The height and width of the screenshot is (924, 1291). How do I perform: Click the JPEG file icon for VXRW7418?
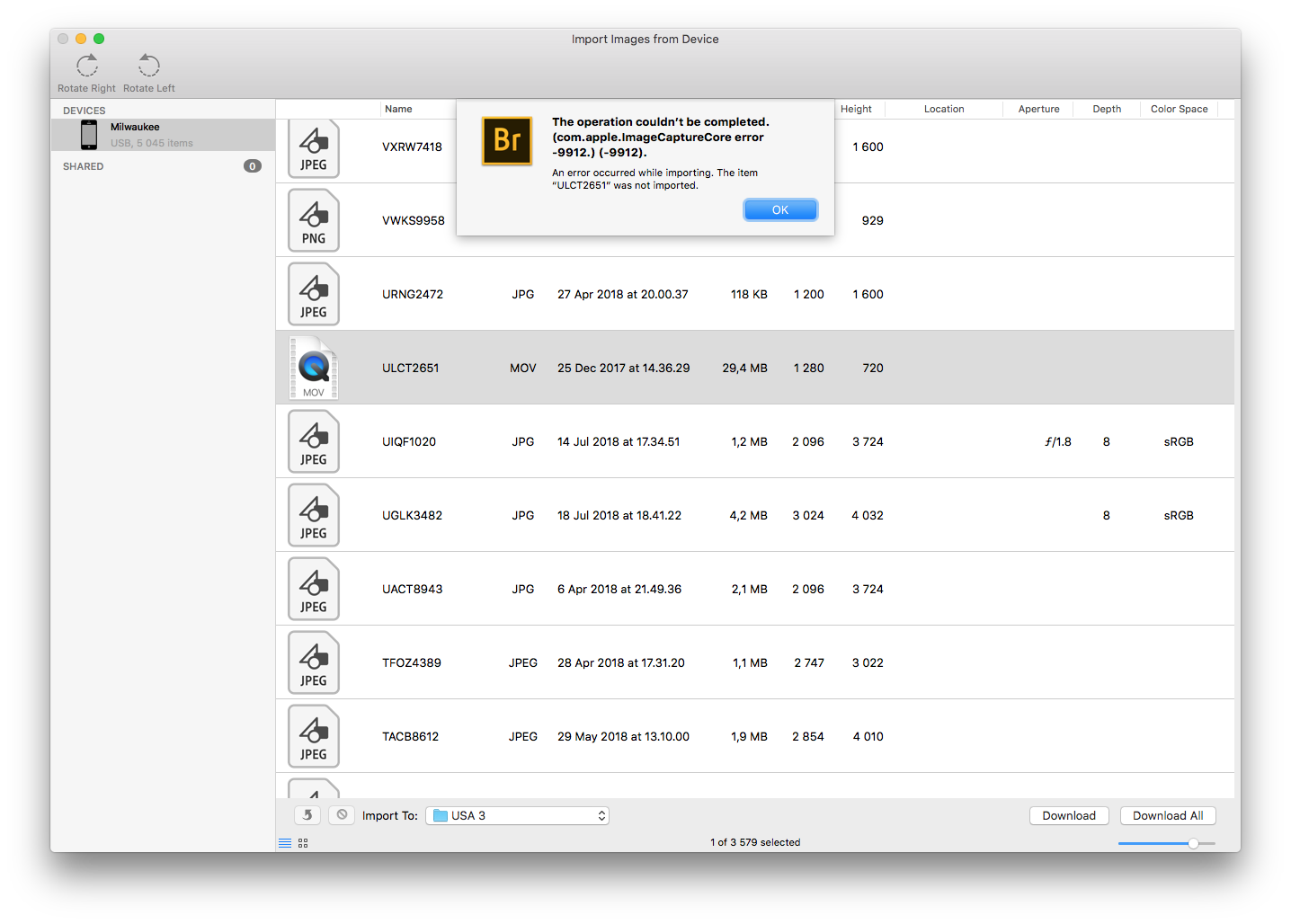[x=314, y=148]
